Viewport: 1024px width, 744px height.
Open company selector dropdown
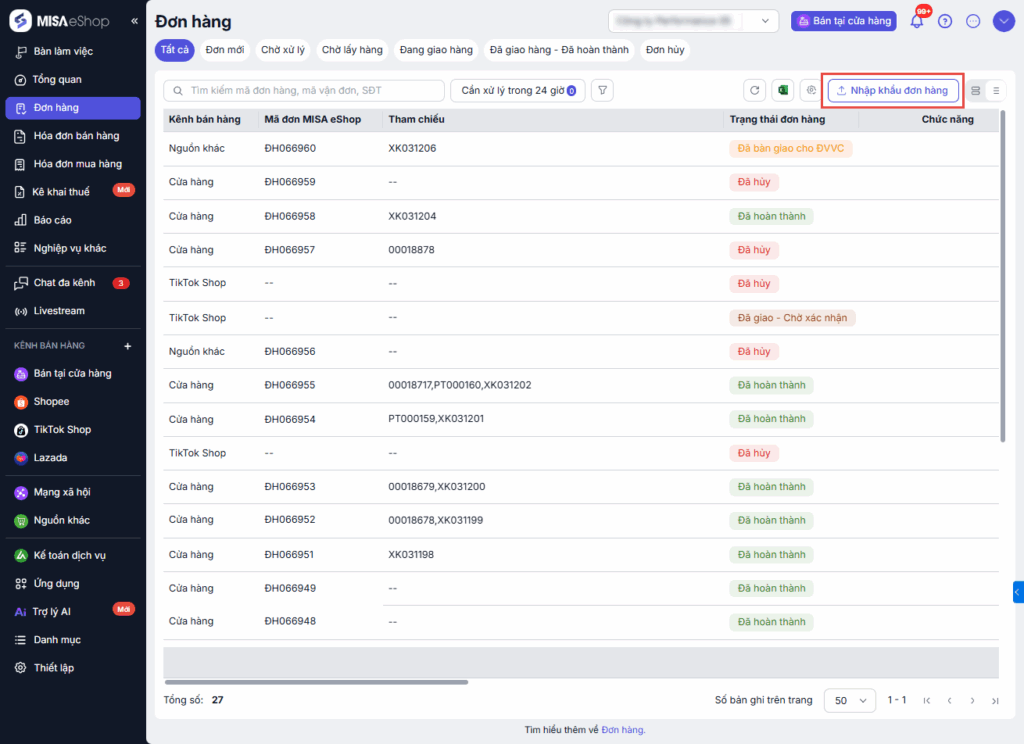point(693,21)
